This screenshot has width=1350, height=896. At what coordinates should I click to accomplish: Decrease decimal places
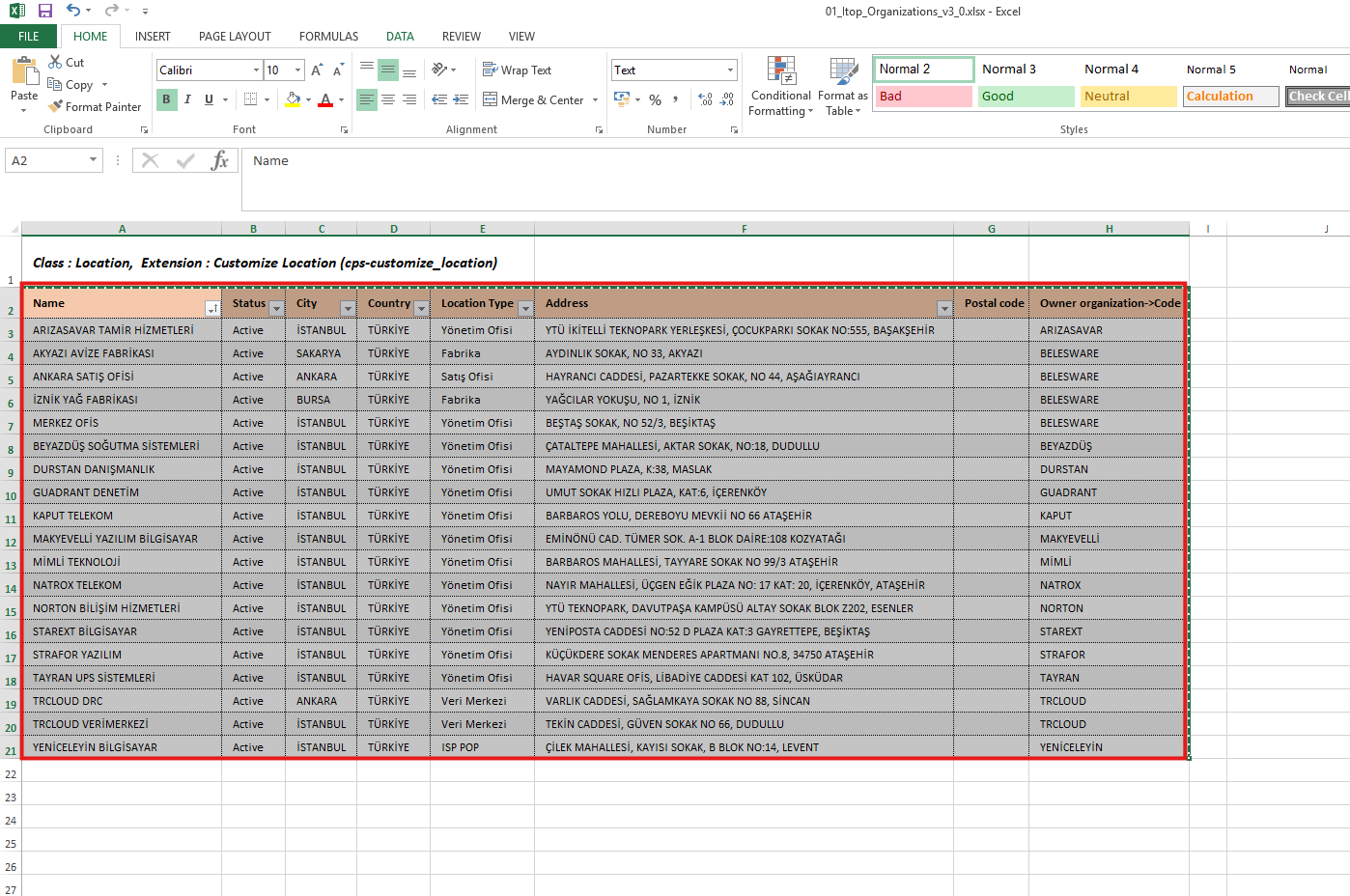pos(727,99)
